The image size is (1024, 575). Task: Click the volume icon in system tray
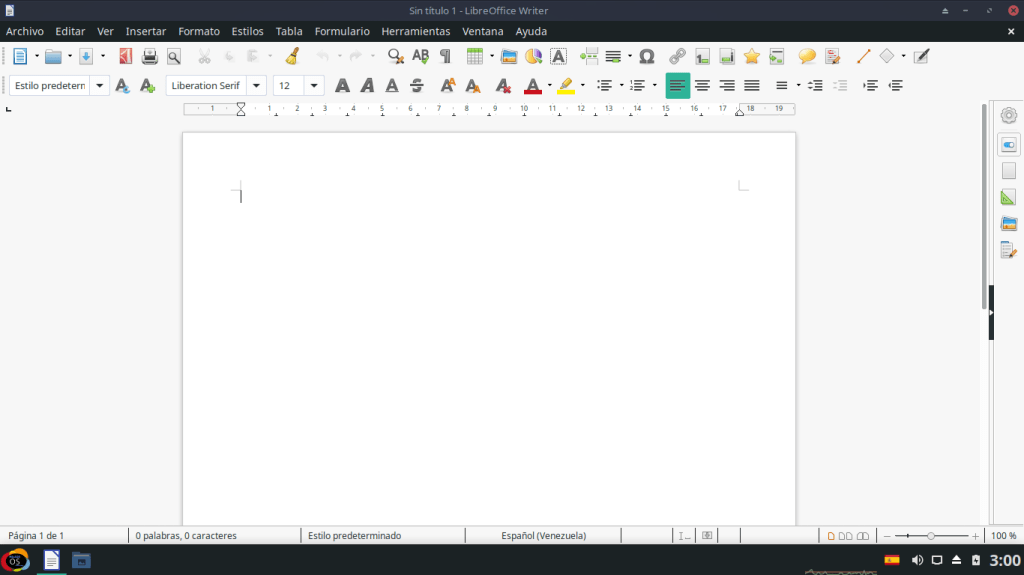click(x=917, y=560)
